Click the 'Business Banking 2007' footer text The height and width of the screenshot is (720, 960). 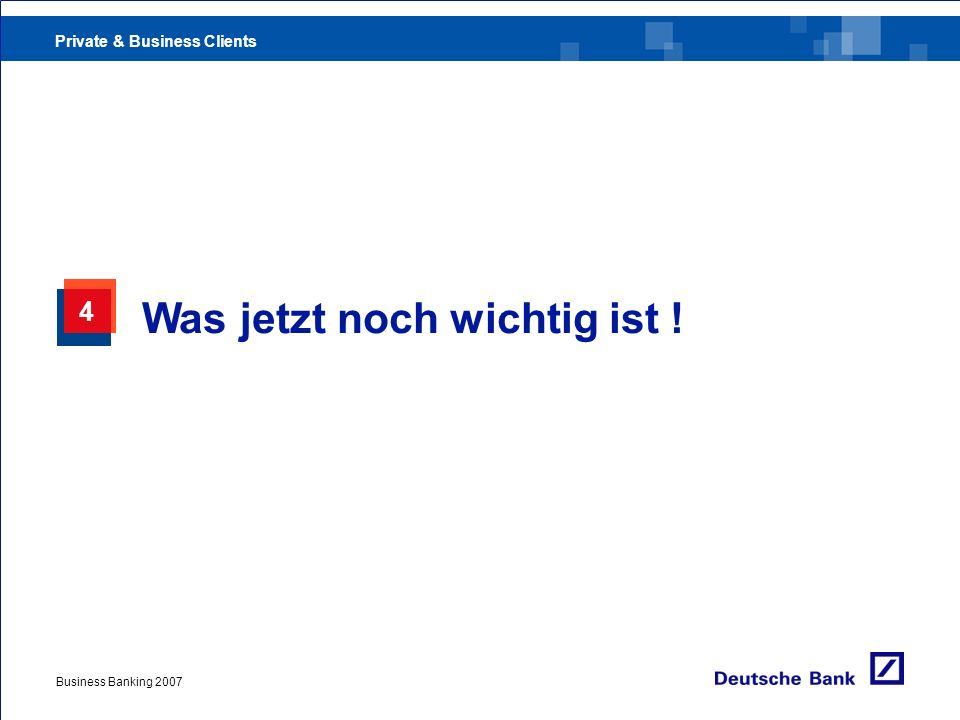(119, 681)
